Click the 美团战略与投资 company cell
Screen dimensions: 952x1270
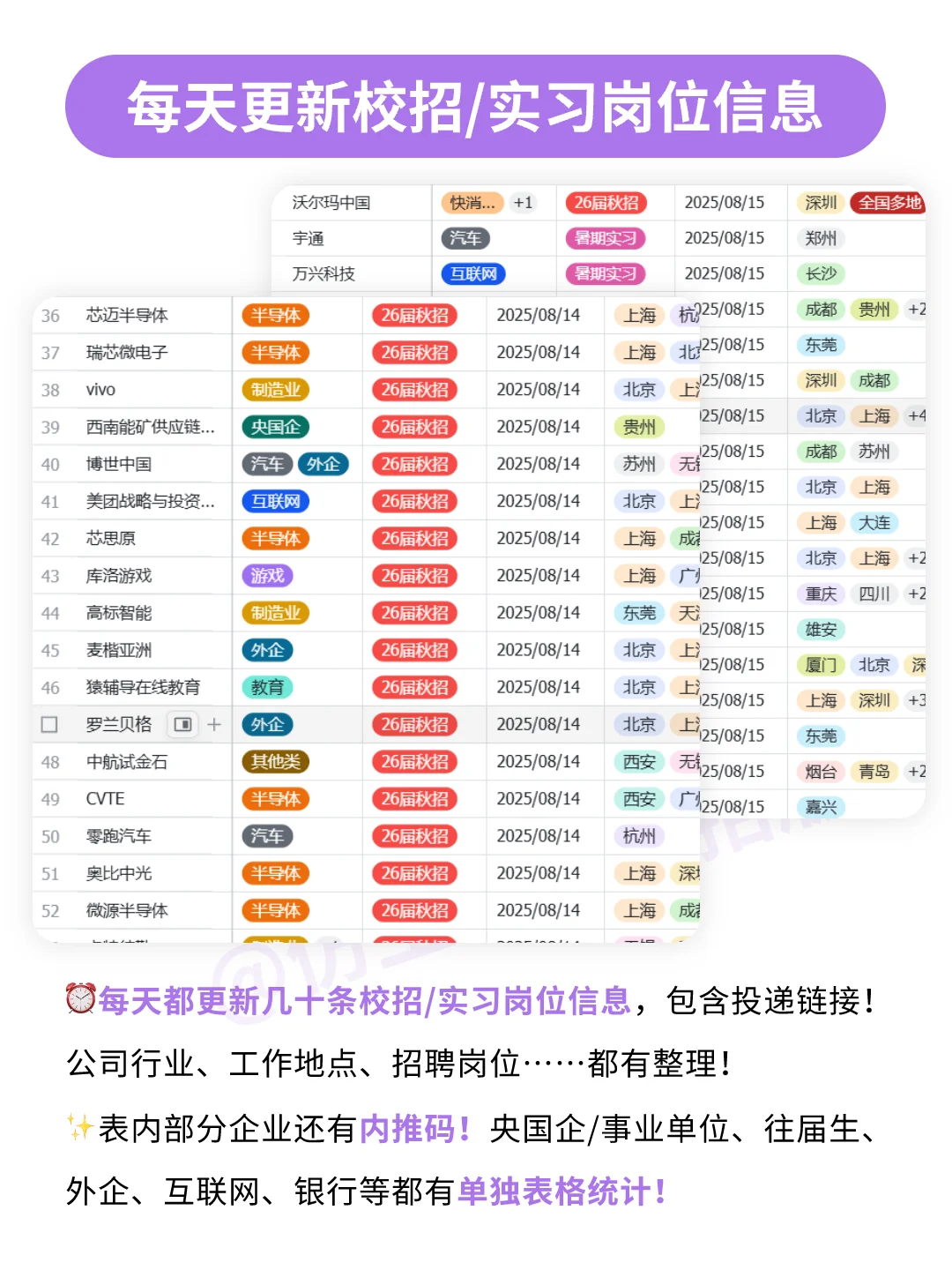151,501
